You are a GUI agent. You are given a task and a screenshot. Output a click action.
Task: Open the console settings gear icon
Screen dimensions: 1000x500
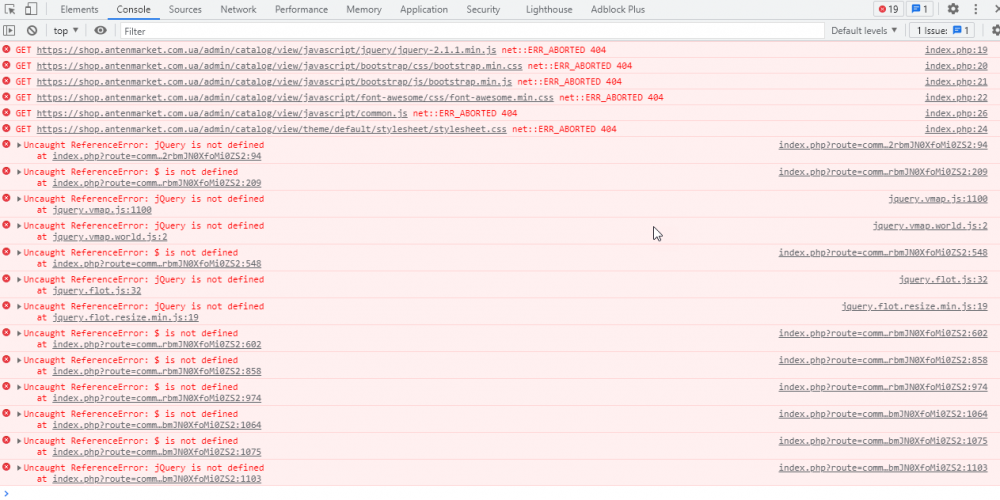coord(996,31)
